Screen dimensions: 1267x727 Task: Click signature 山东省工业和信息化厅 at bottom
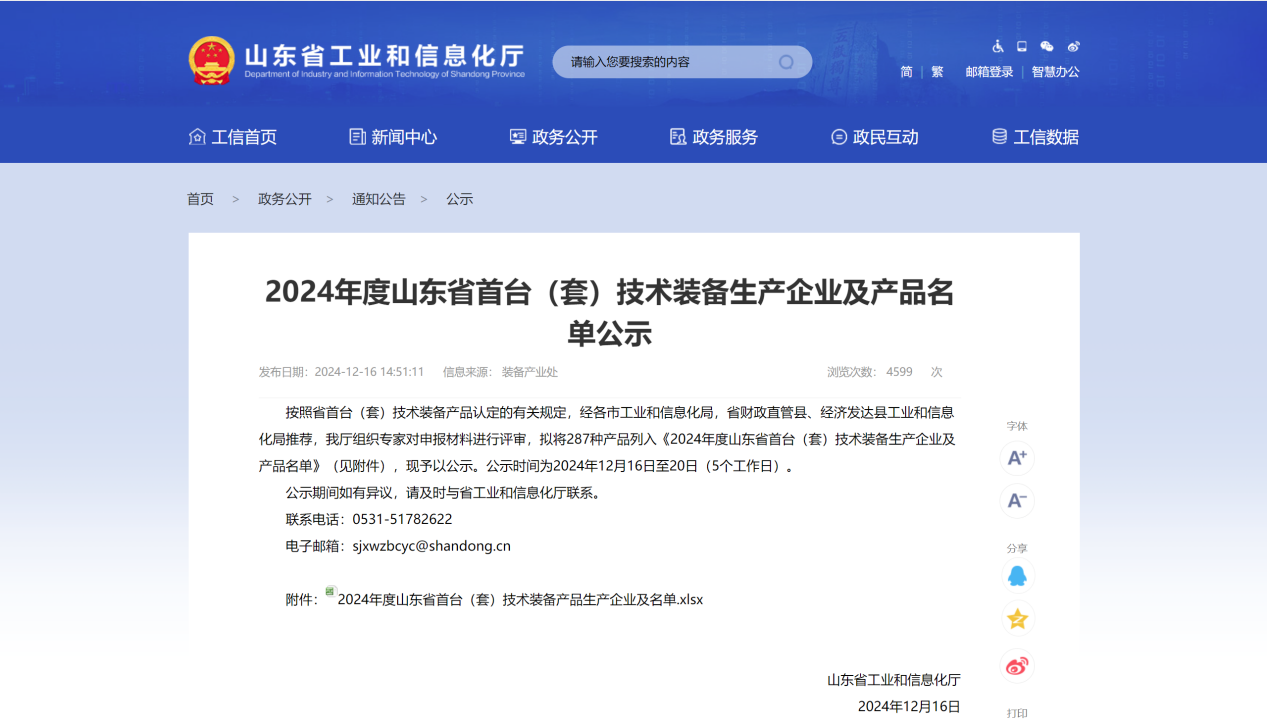click(893, 680)
